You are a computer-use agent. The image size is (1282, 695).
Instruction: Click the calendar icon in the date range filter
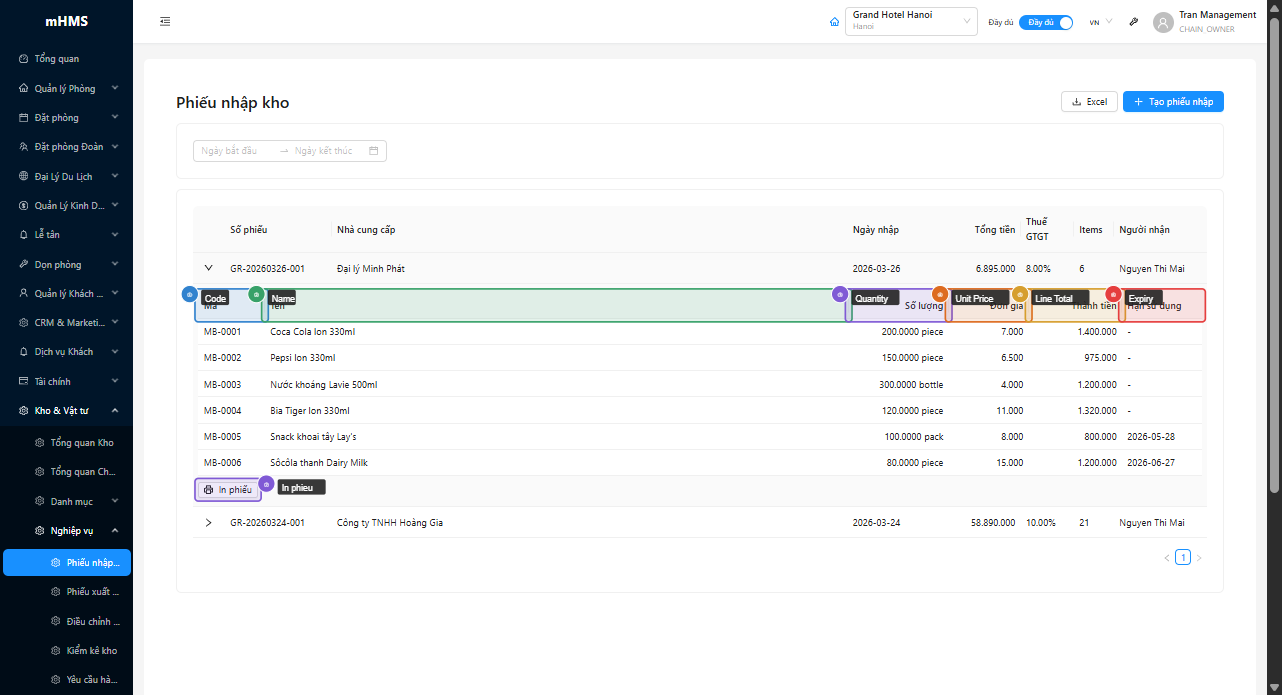[x=374, y=151]
